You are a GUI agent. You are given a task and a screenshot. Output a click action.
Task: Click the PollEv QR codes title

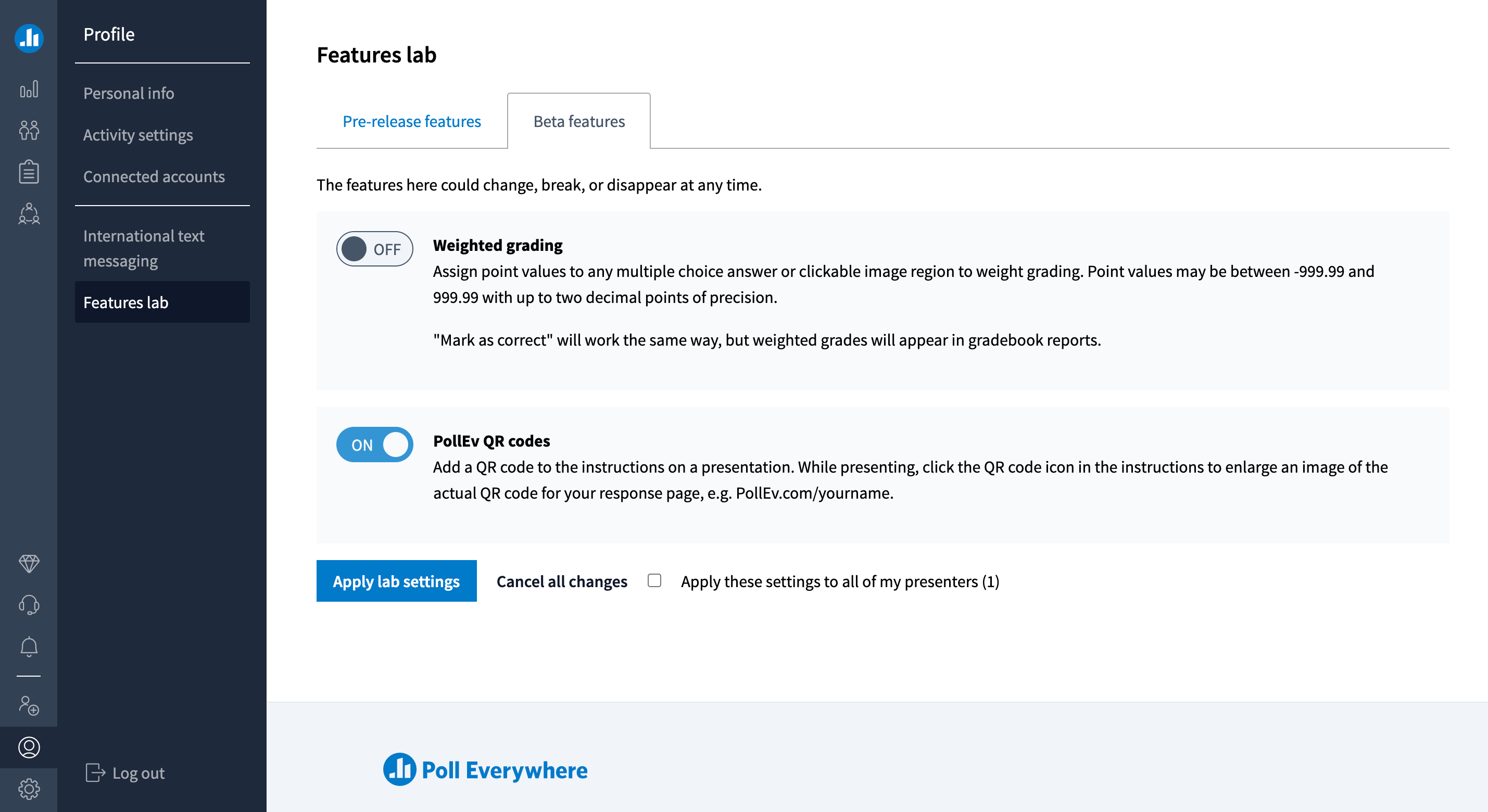tap(491, 441)
